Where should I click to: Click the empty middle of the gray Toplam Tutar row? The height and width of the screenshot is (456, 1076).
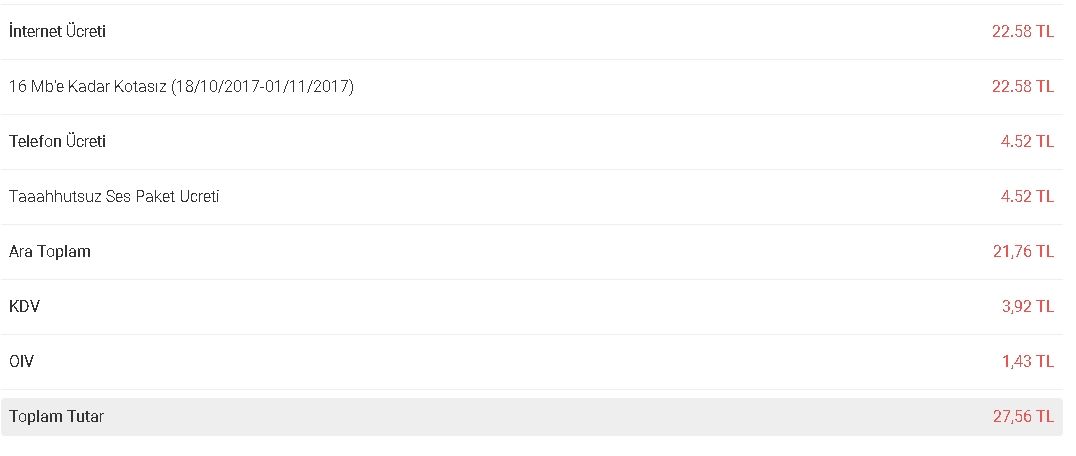[x=540, y=417]
